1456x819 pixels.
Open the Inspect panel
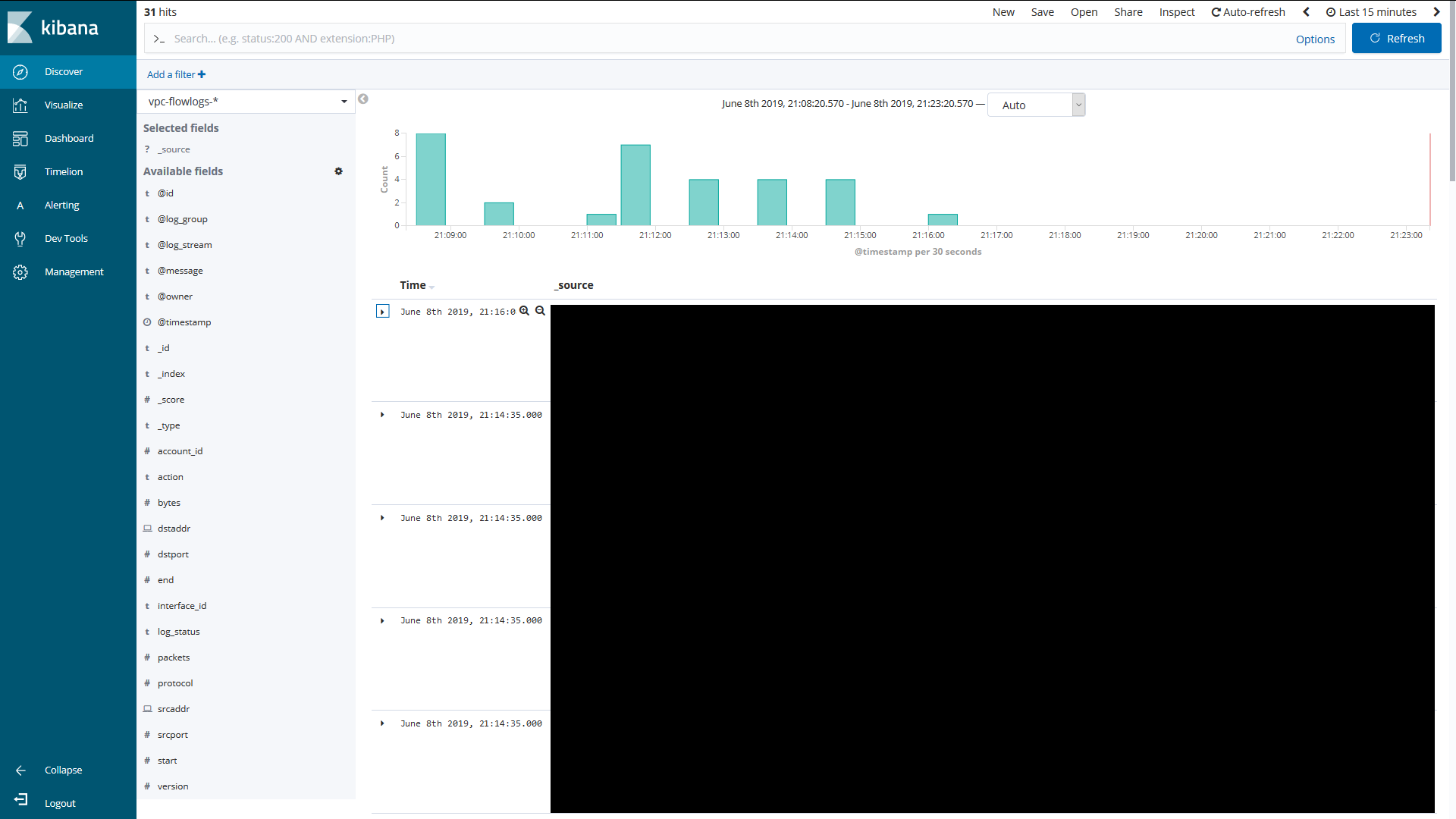(x=1176, y=12)
